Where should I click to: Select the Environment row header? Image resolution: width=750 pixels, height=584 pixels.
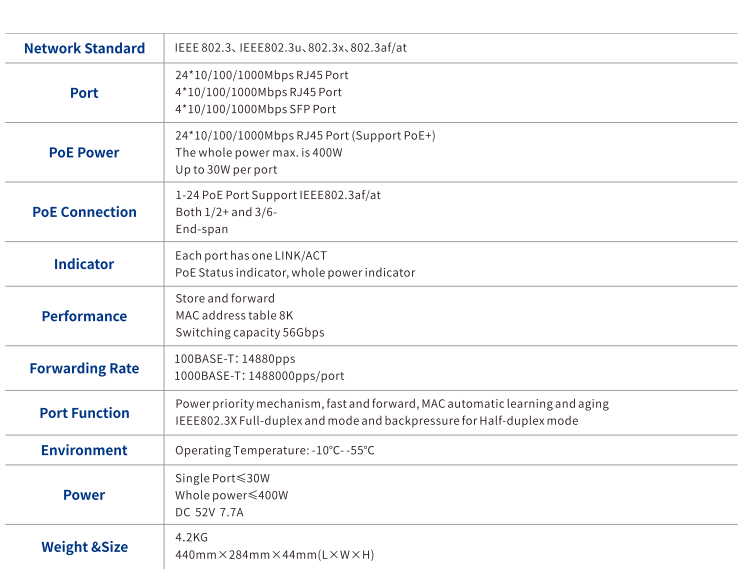84,450
